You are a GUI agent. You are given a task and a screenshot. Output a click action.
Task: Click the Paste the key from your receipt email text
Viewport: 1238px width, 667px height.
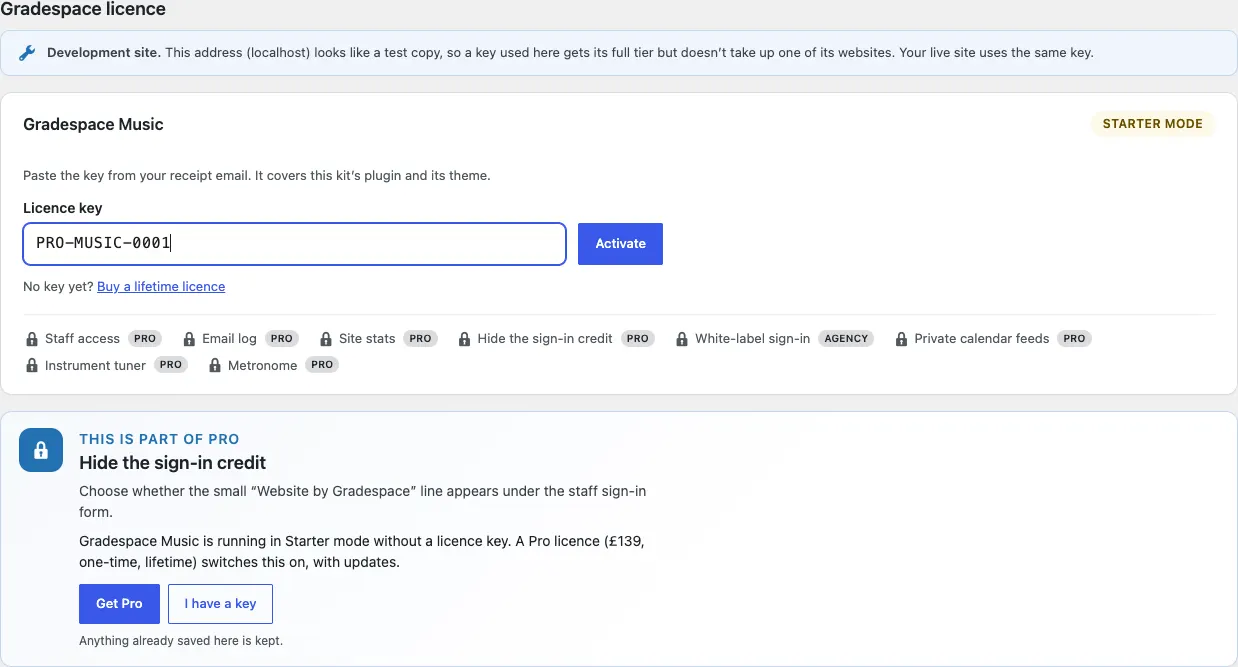256,176
